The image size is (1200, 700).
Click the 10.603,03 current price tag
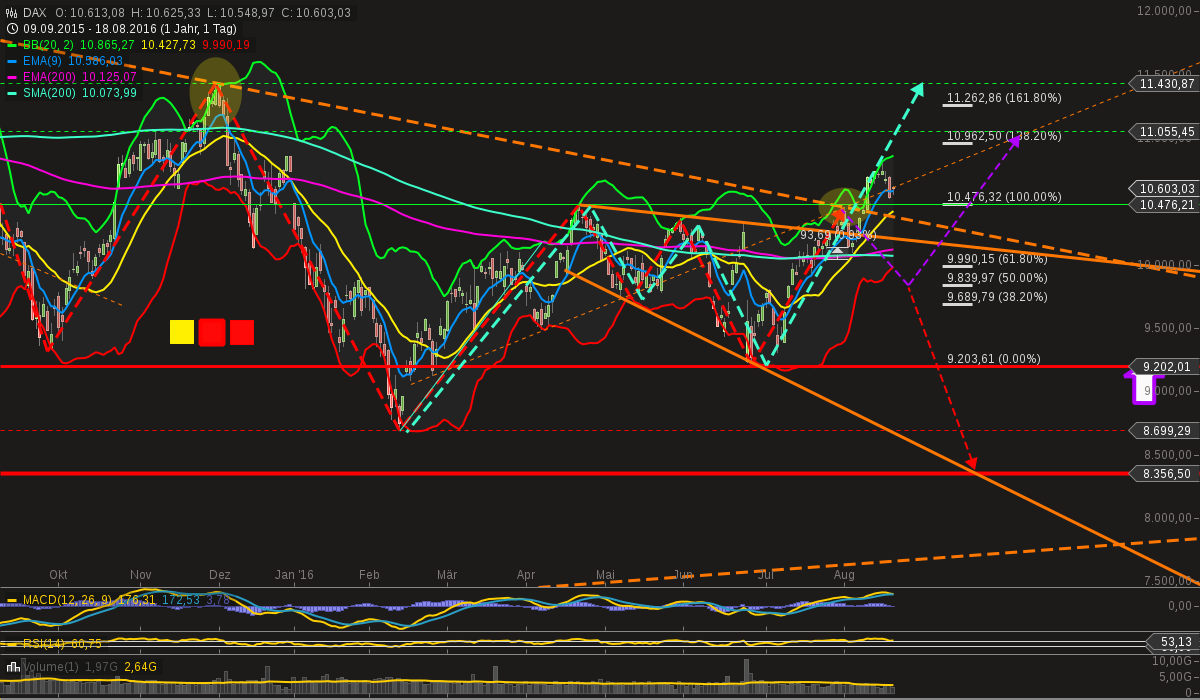tap(1164, 188)
